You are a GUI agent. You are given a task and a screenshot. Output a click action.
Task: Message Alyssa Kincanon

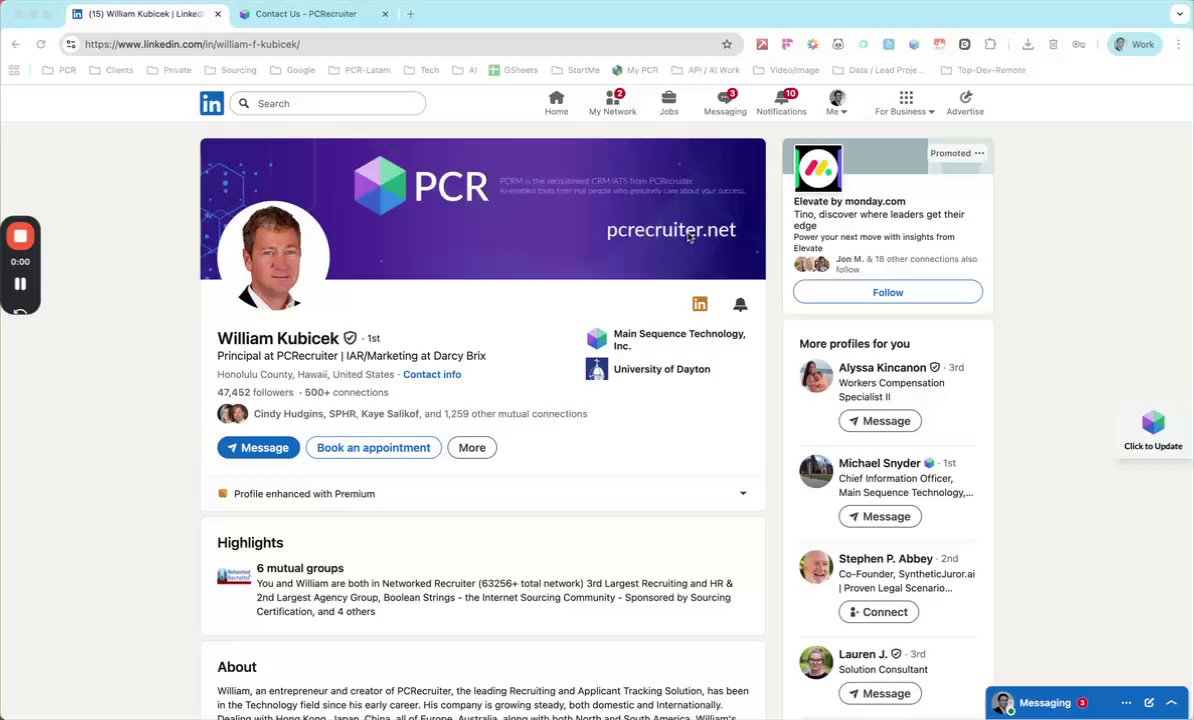click(x=880, y=421)
